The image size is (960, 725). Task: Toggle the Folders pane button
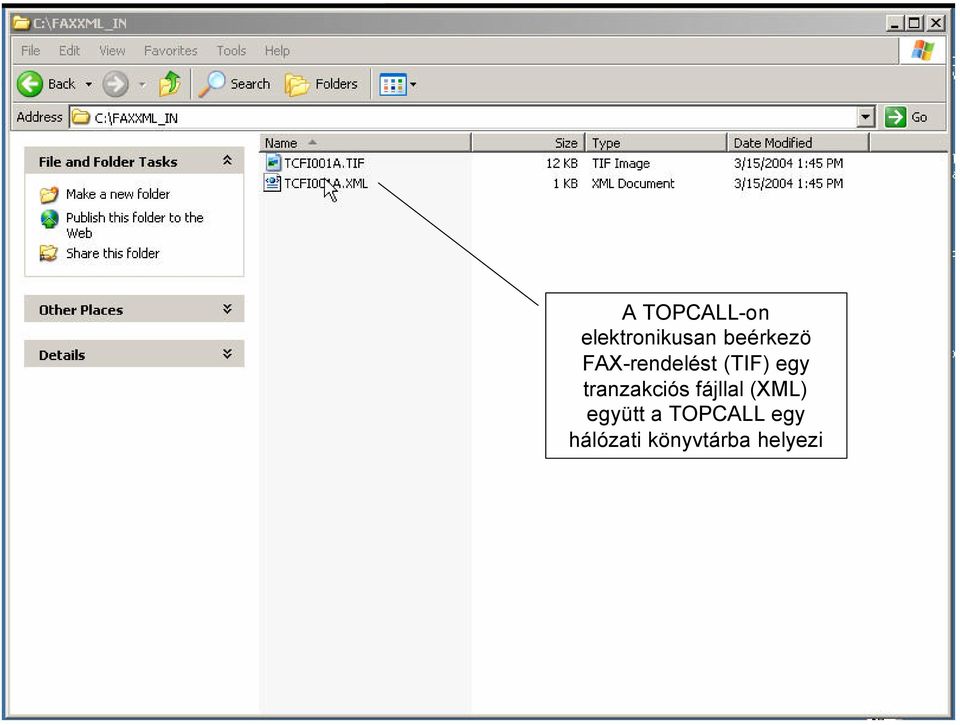[321, 84]
